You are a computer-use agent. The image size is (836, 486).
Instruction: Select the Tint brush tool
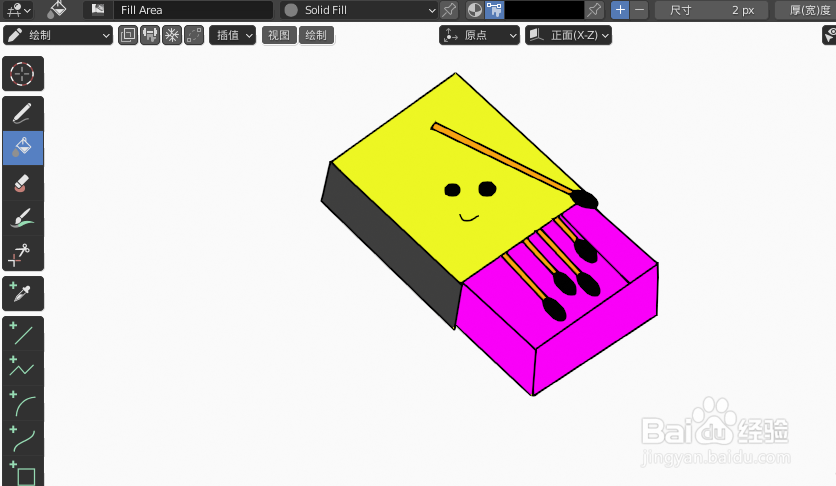pos(22,218)
